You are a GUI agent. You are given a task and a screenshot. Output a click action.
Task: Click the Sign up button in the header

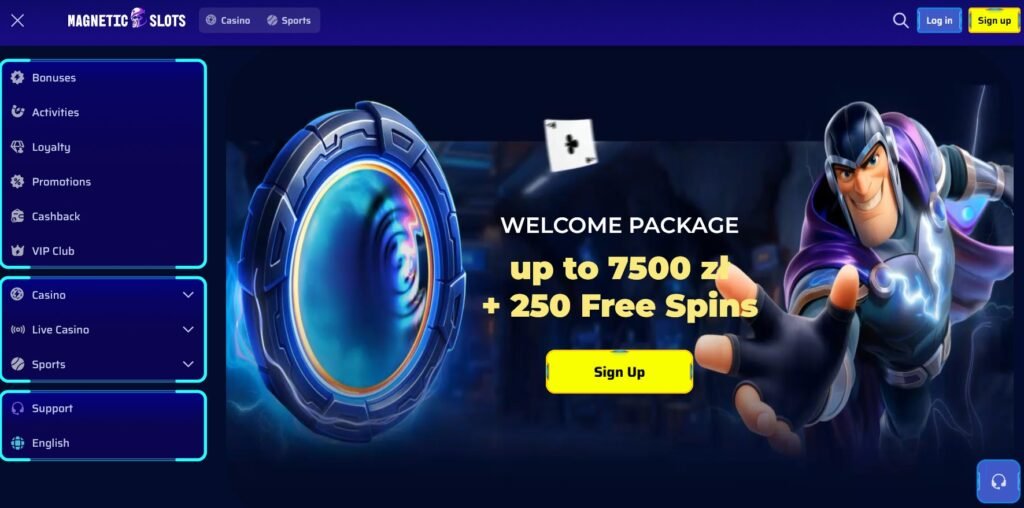point(994,20)
